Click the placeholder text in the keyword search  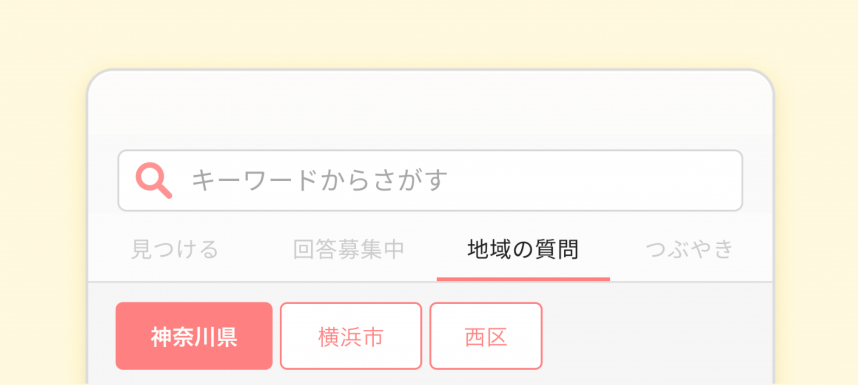tap(320, 180)
